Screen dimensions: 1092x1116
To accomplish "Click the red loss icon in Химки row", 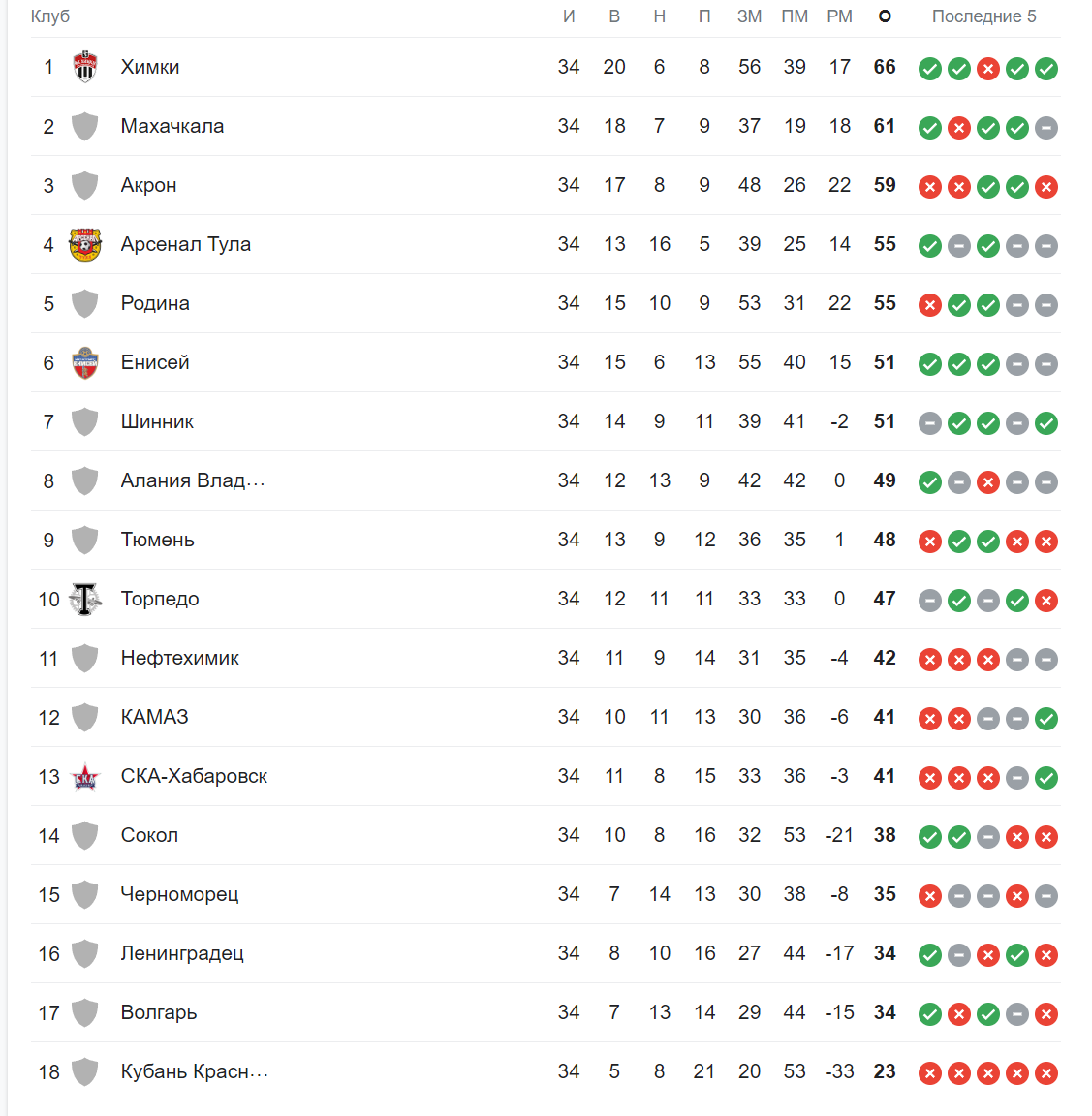I will (988, 69).
